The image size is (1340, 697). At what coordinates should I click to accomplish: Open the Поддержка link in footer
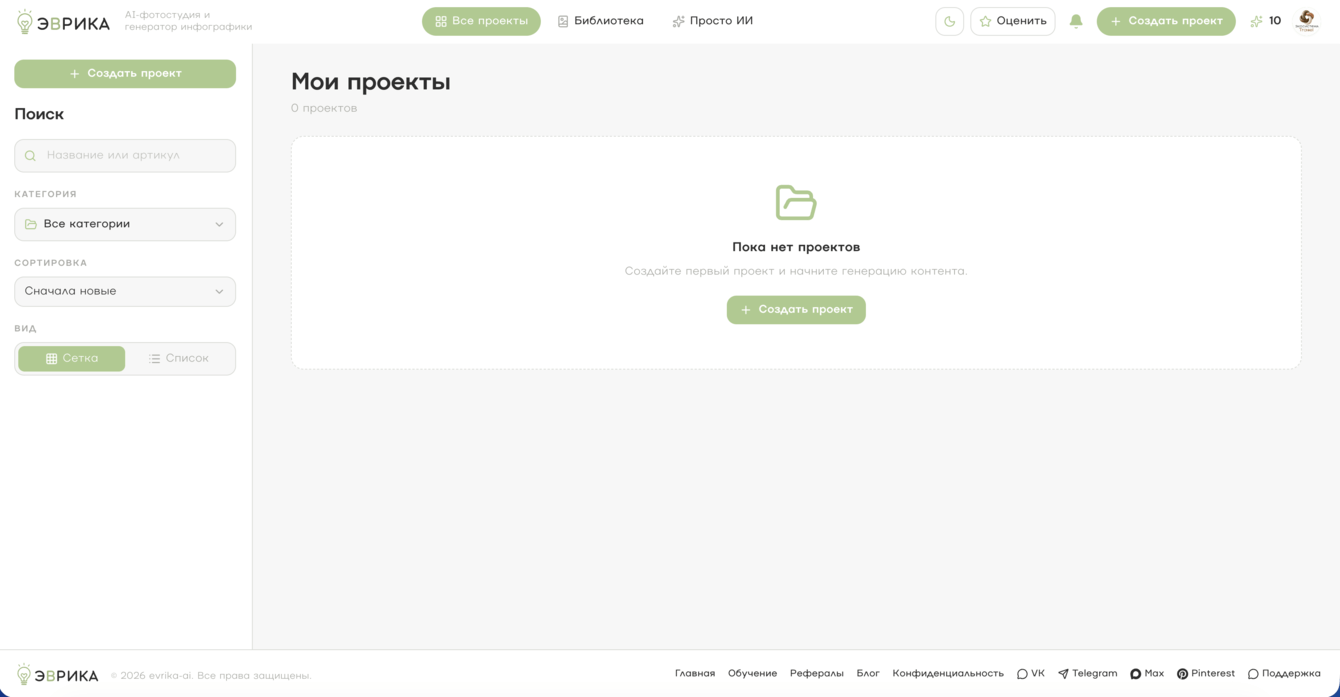click(x=1284, y=674)
